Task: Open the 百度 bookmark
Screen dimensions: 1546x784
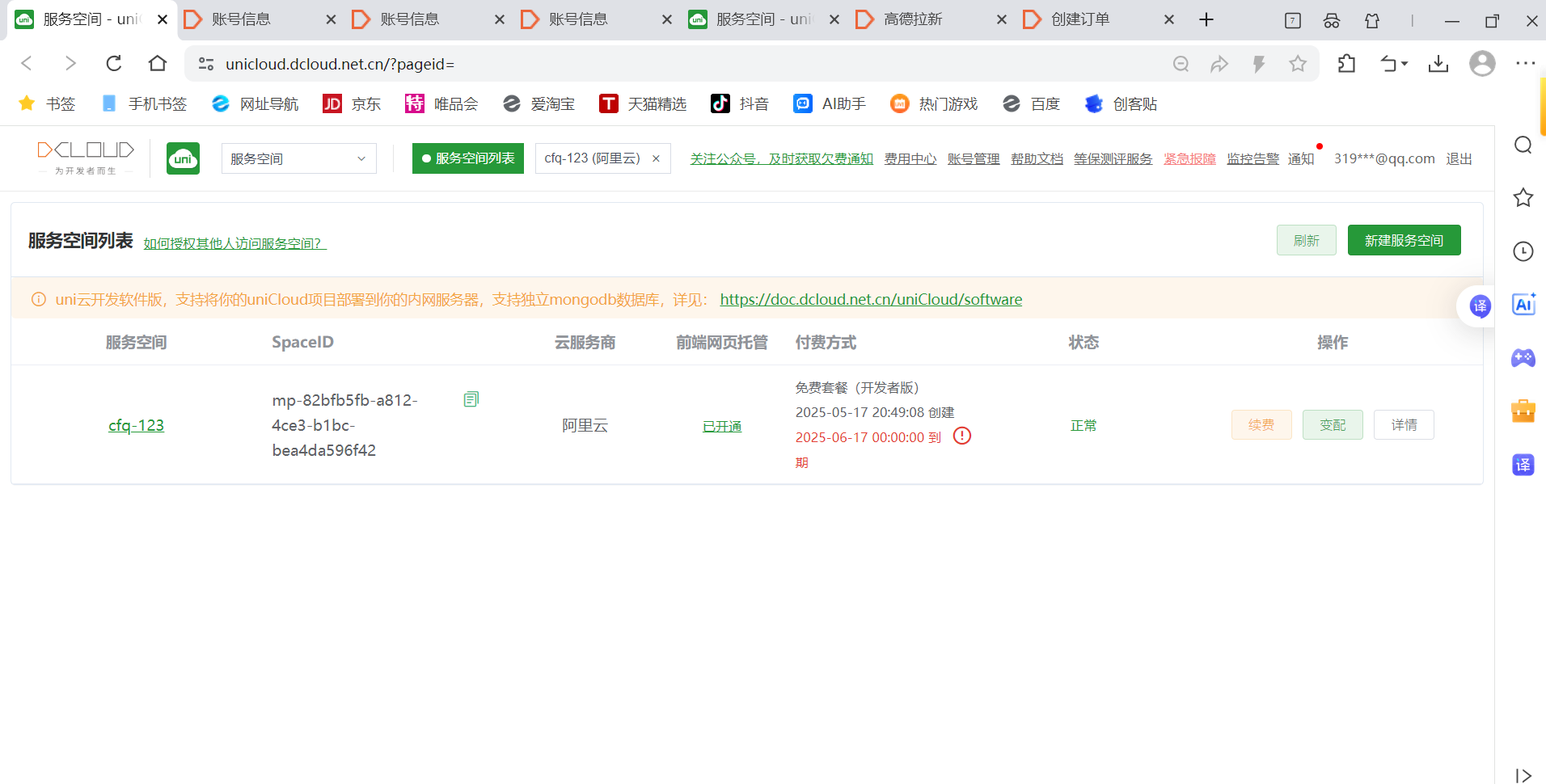Action: (x=1031, y=103)
